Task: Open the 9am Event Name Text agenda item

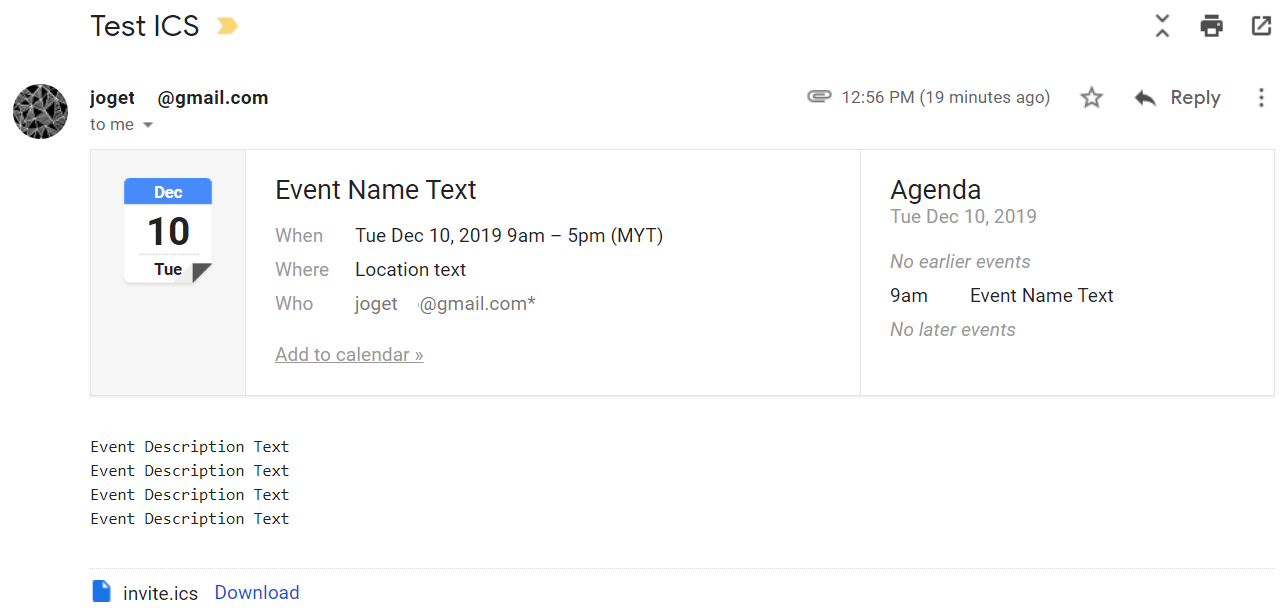Action: [1041, 296]
